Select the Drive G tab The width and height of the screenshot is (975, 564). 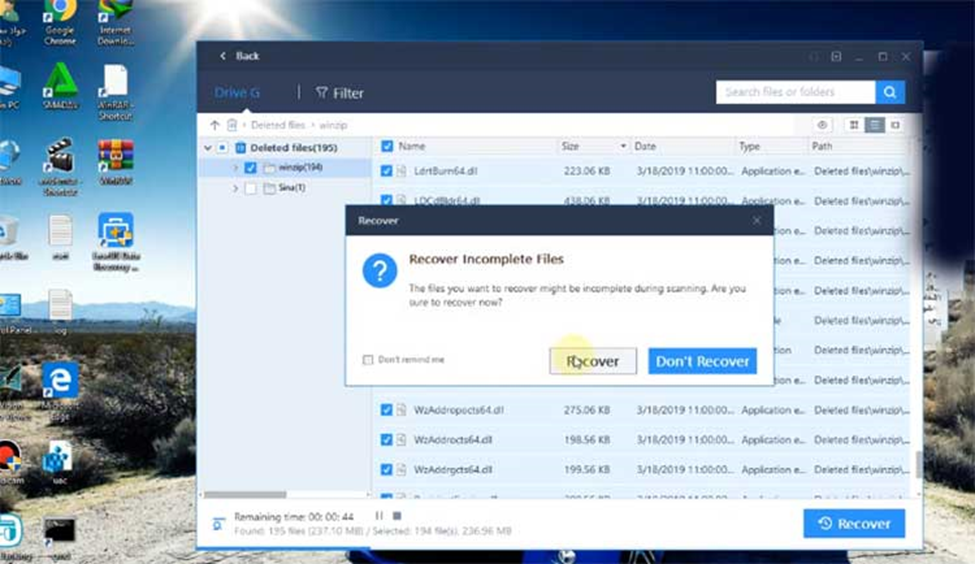[x=237, y=93]
